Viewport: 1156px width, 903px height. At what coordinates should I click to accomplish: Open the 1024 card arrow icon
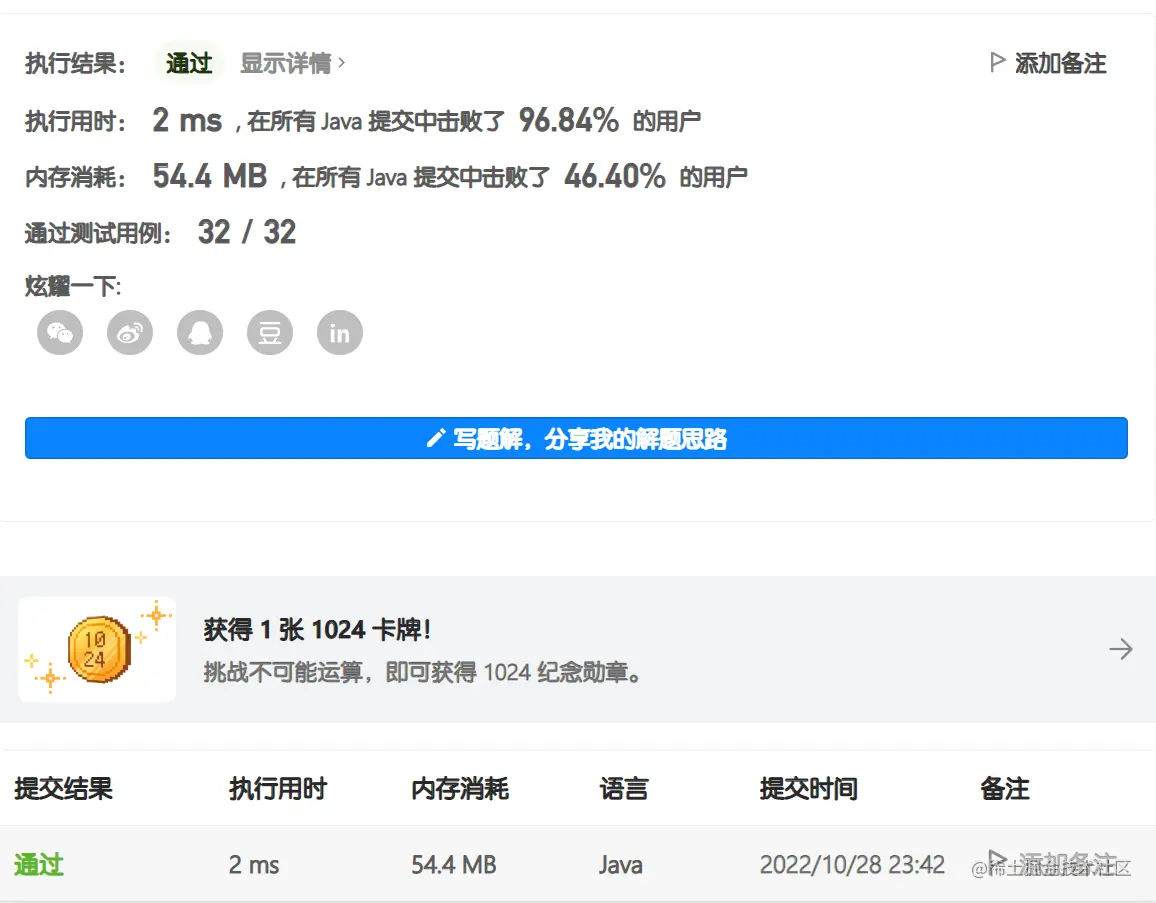(x=1121, y=649)
